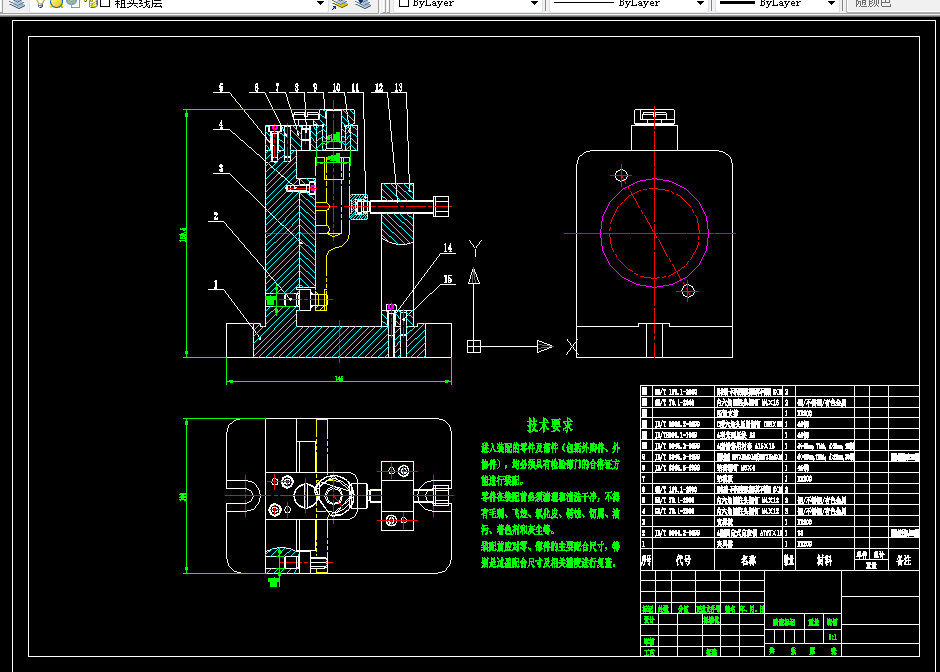Expand the 粗实线层 layer dropdown arrow
The image size is (940, 672).
tap(320, 4)
